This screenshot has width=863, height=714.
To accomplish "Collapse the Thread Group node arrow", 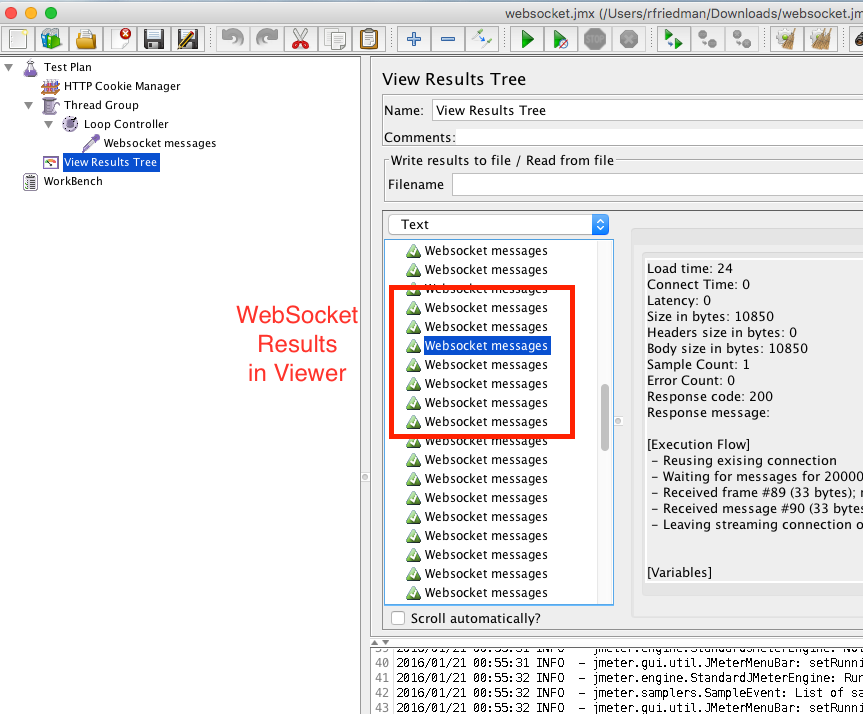I will point(29,105).
